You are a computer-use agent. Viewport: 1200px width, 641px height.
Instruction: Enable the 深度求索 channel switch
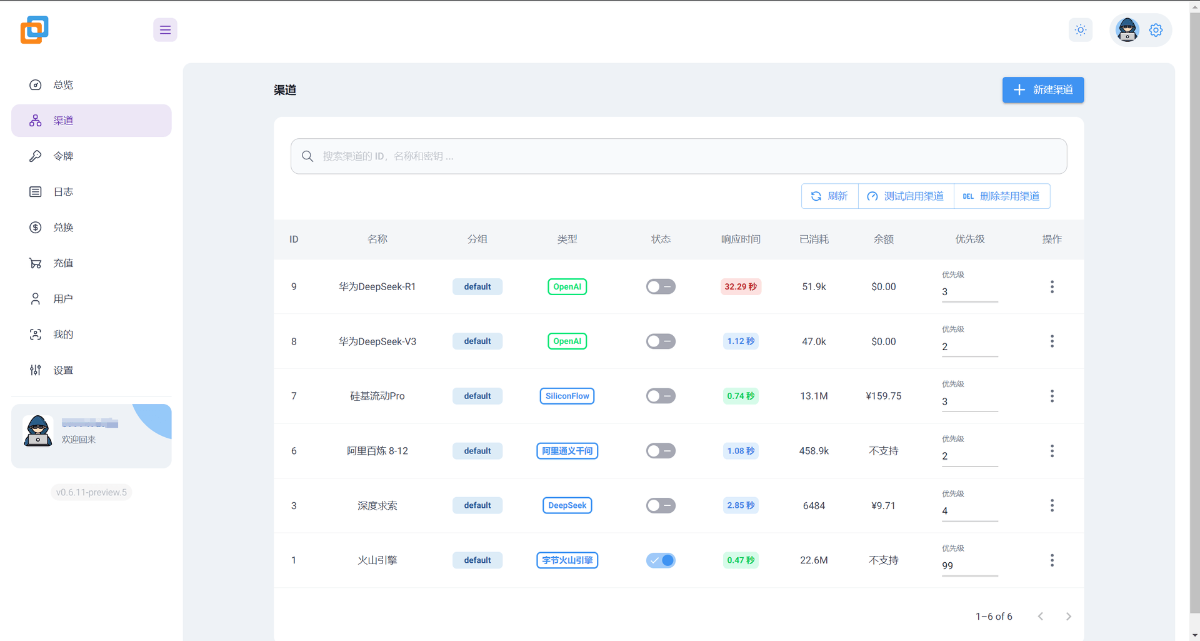point(660,505)
